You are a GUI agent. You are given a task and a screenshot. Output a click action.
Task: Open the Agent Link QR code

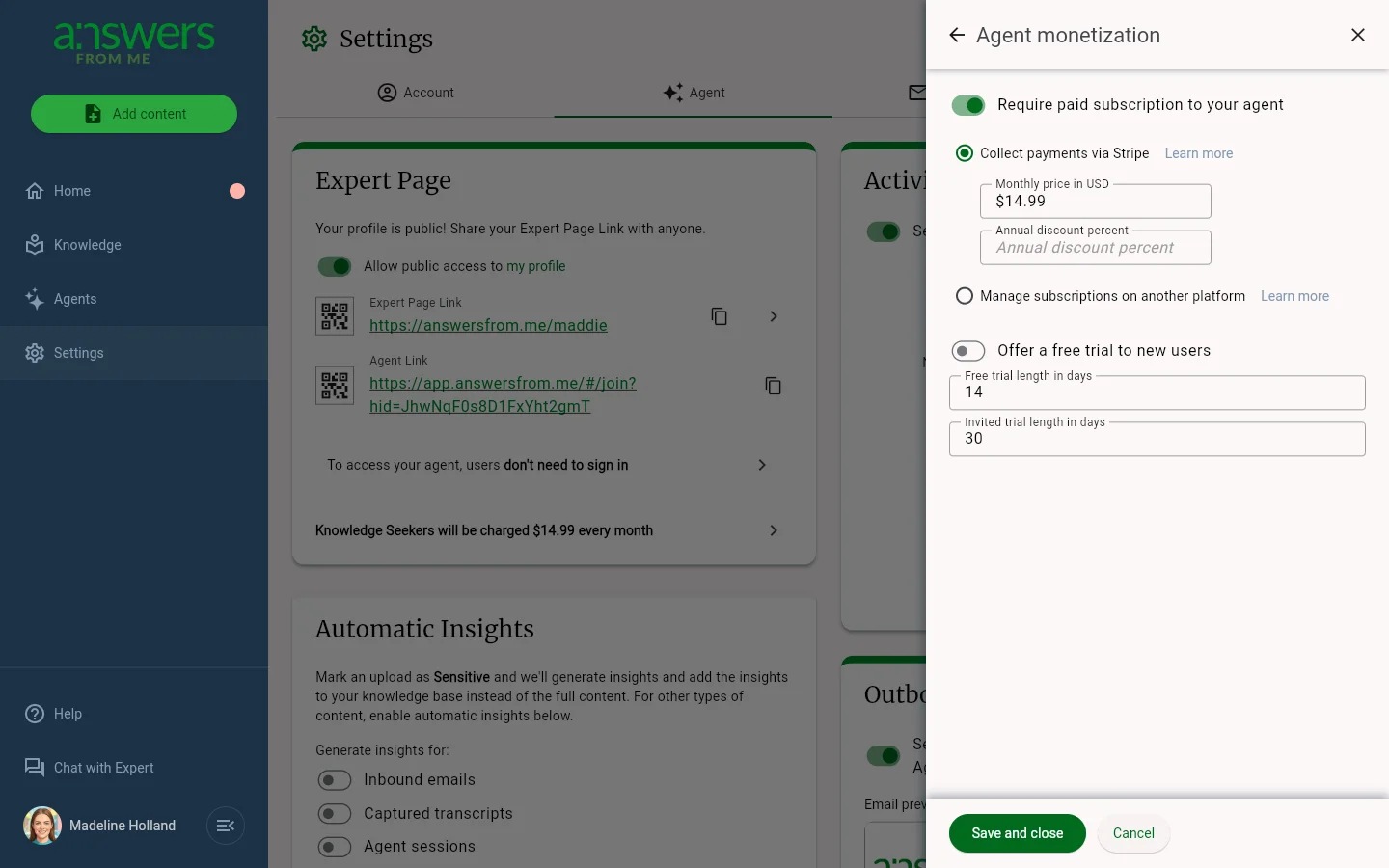[x=335, y=386]
